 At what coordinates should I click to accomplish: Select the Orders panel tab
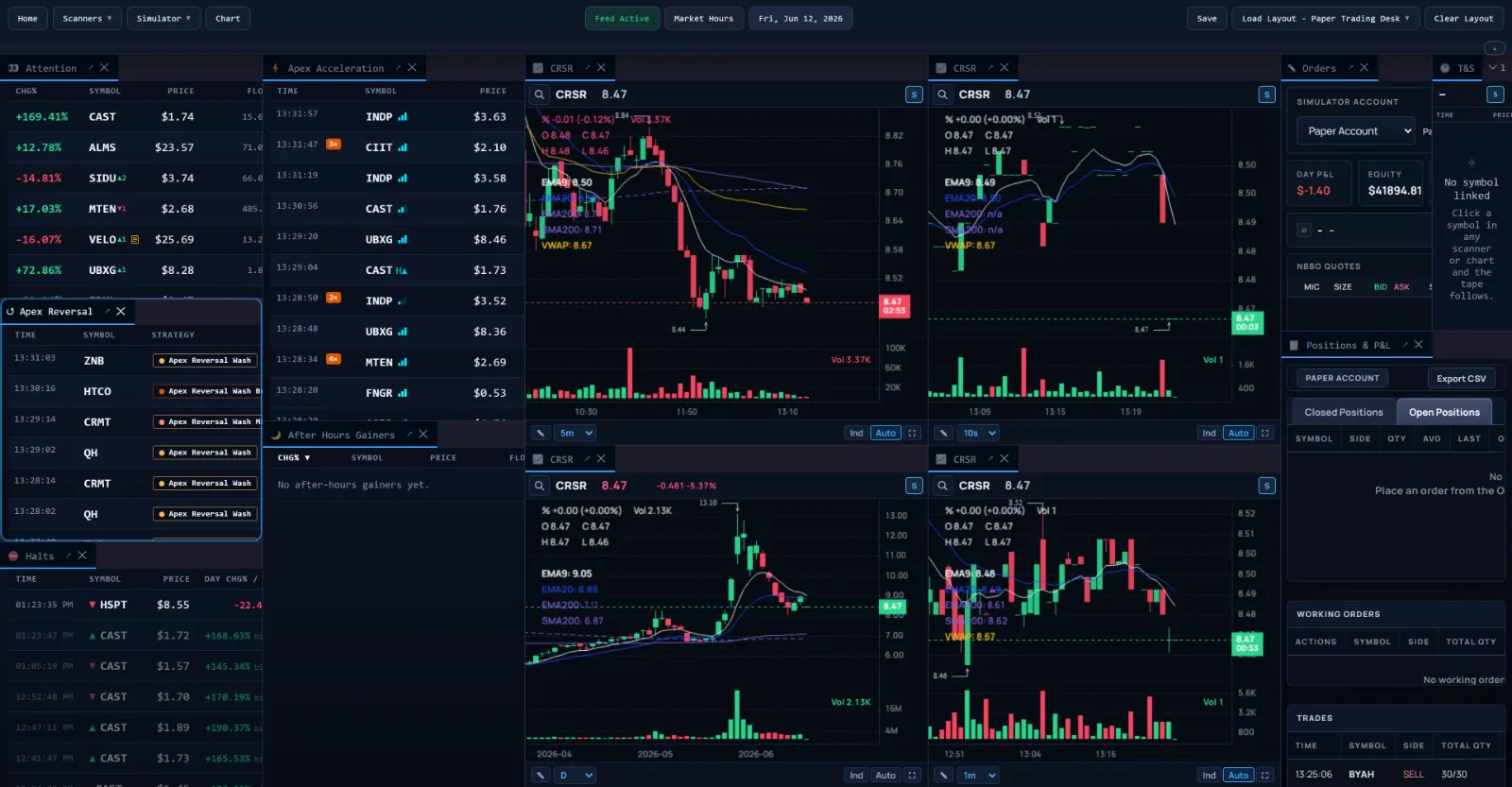(x=1318, y=68)
